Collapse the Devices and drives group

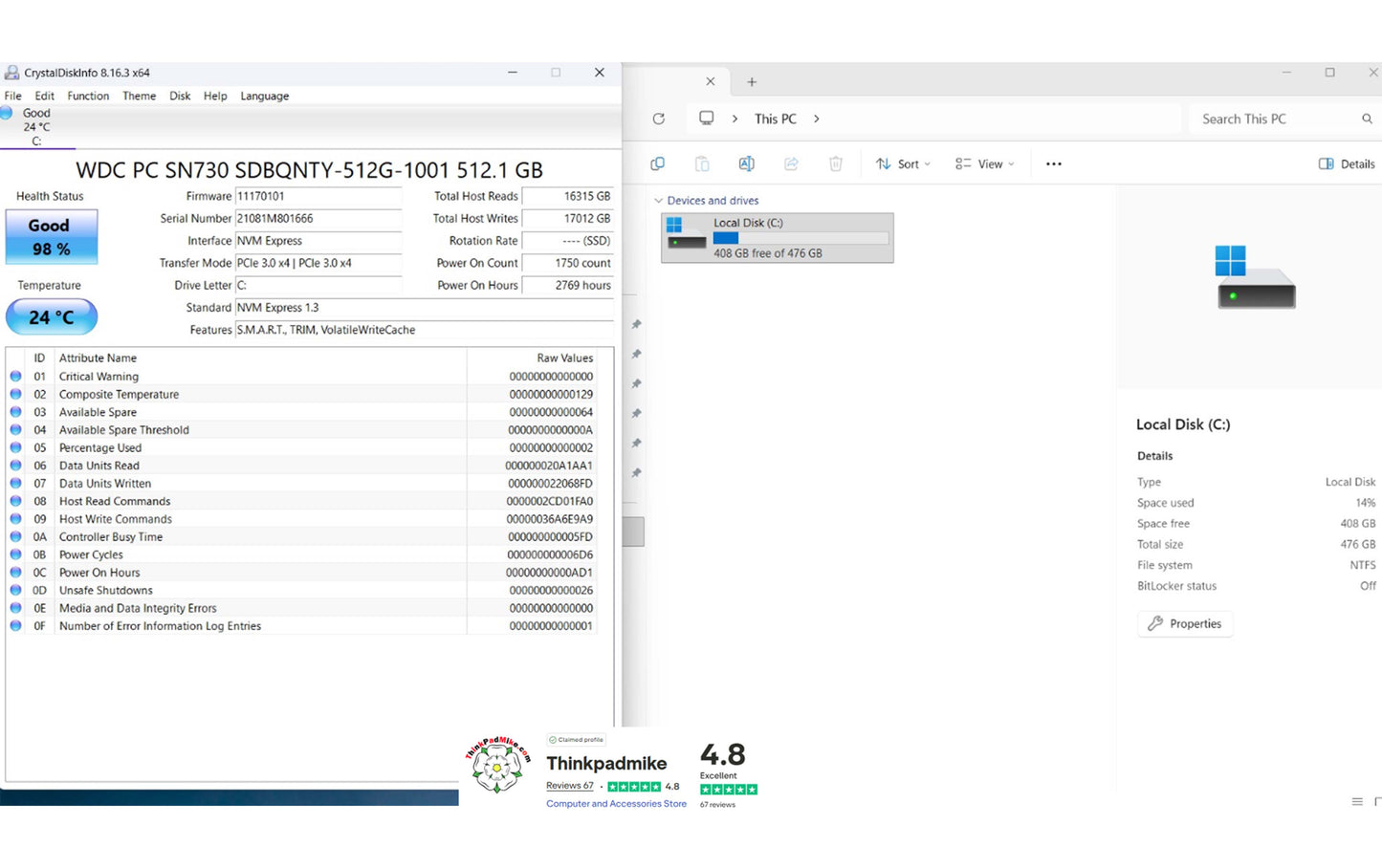658,201
